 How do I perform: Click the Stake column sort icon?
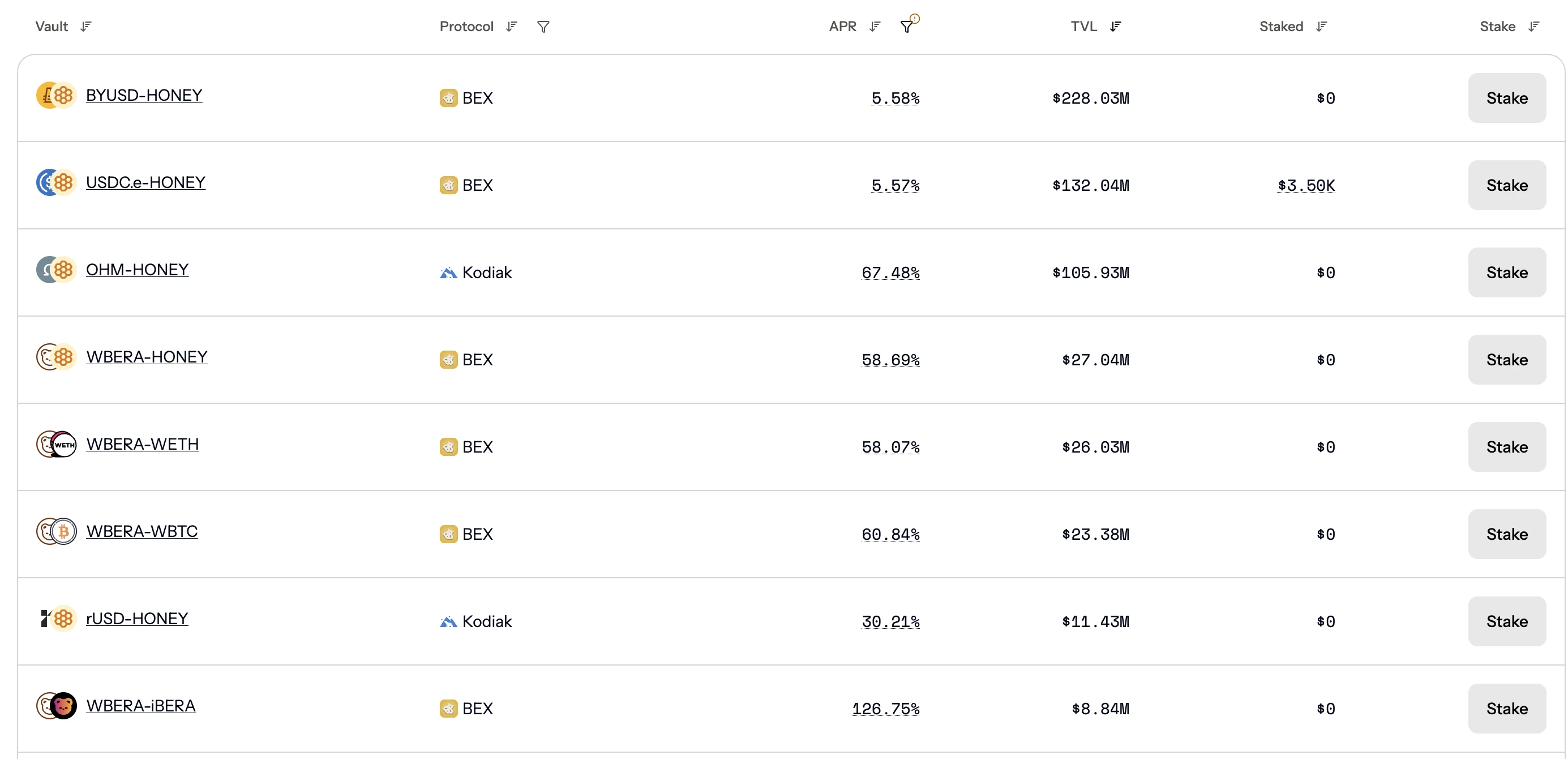pos(1533,26)
